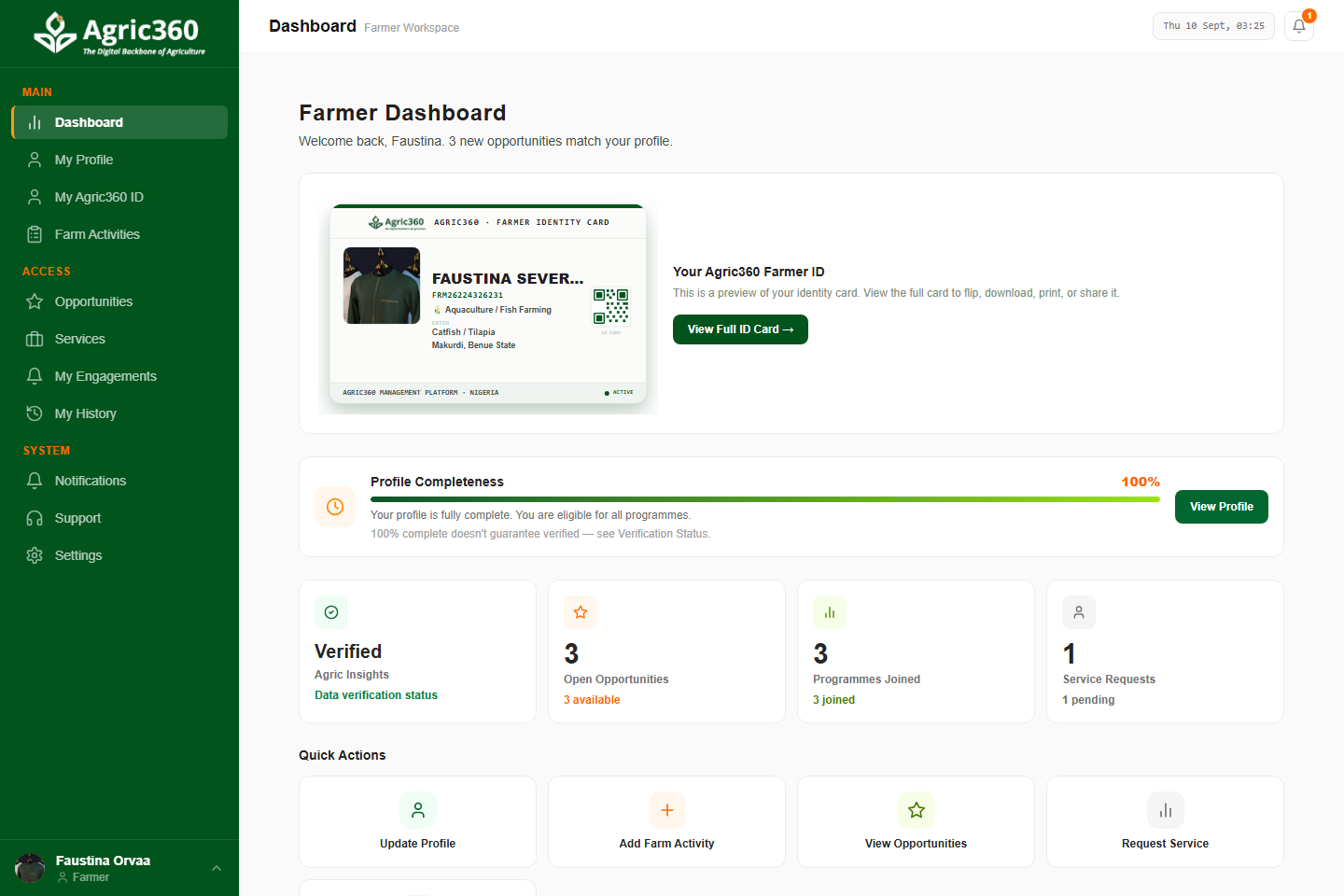Click the Open Opportunities star icon

point(581,612)
